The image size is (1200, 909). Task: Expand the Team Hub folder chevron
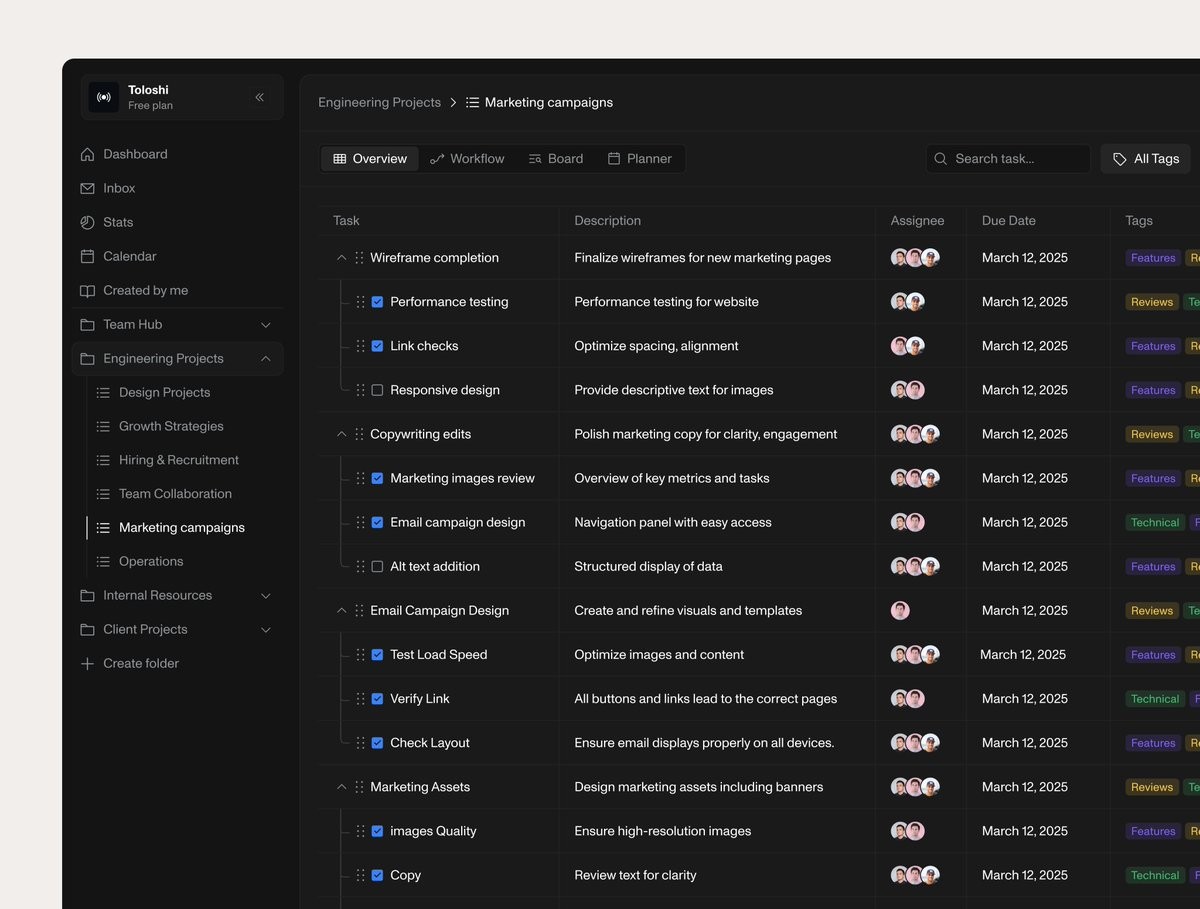(265, 324)
